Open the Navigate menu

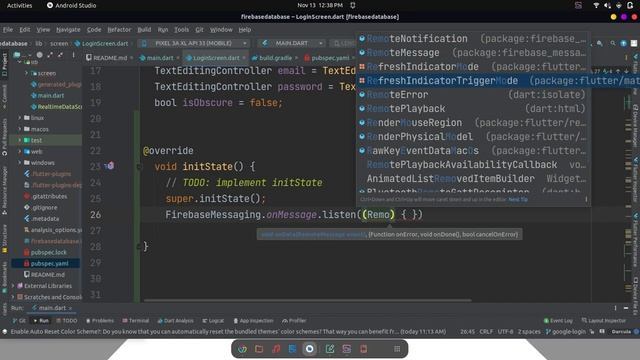coord(68,30)
